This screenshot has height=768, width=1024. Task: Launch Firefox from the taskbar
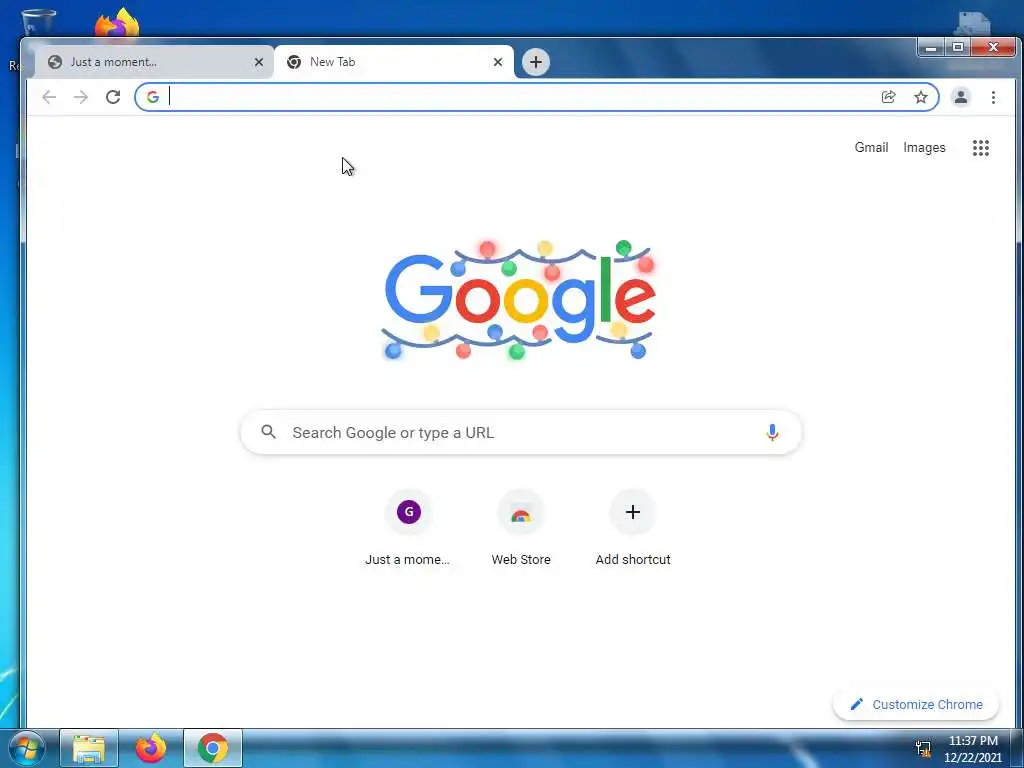(151, 748)
